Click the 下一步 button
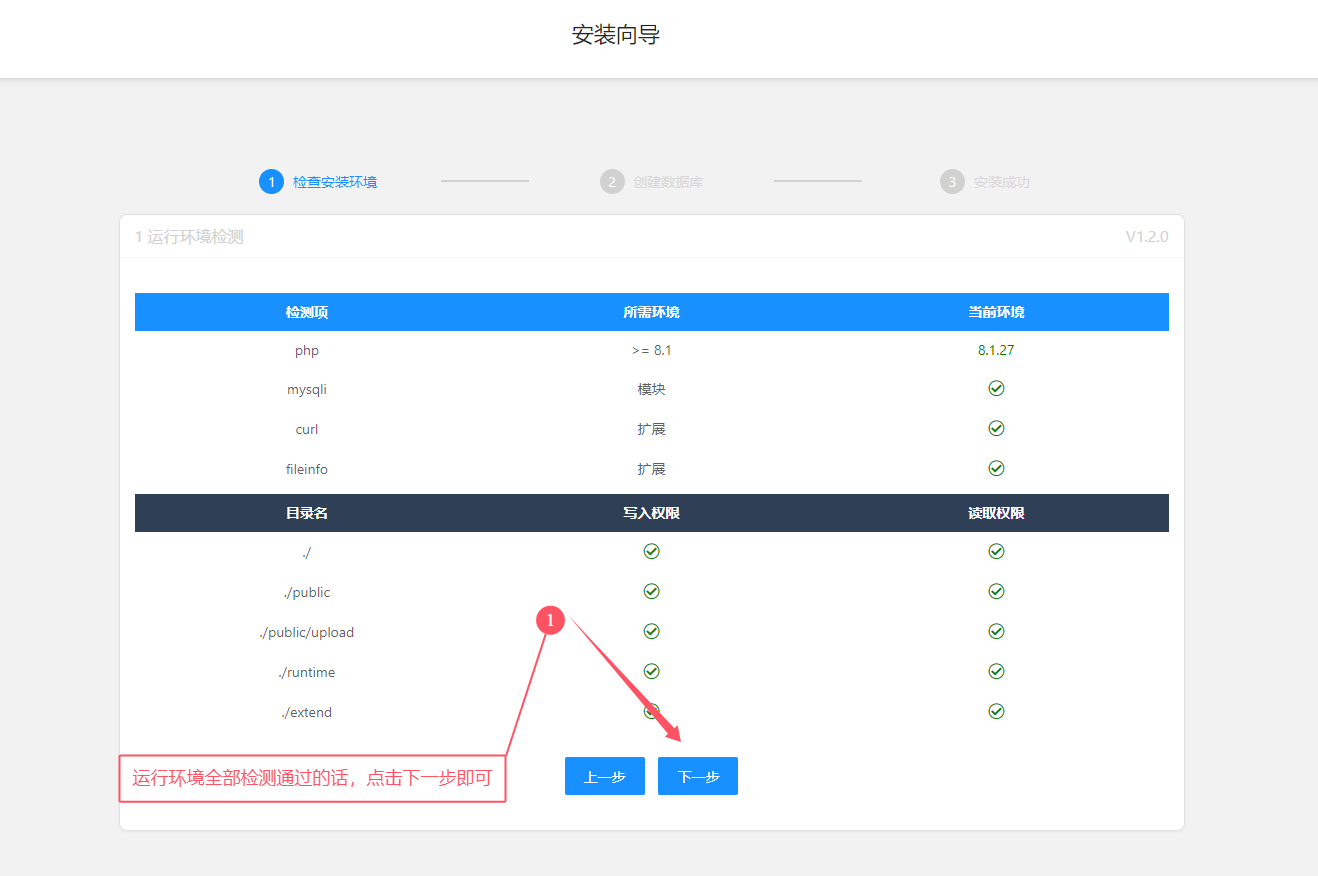 click(698, 776)
